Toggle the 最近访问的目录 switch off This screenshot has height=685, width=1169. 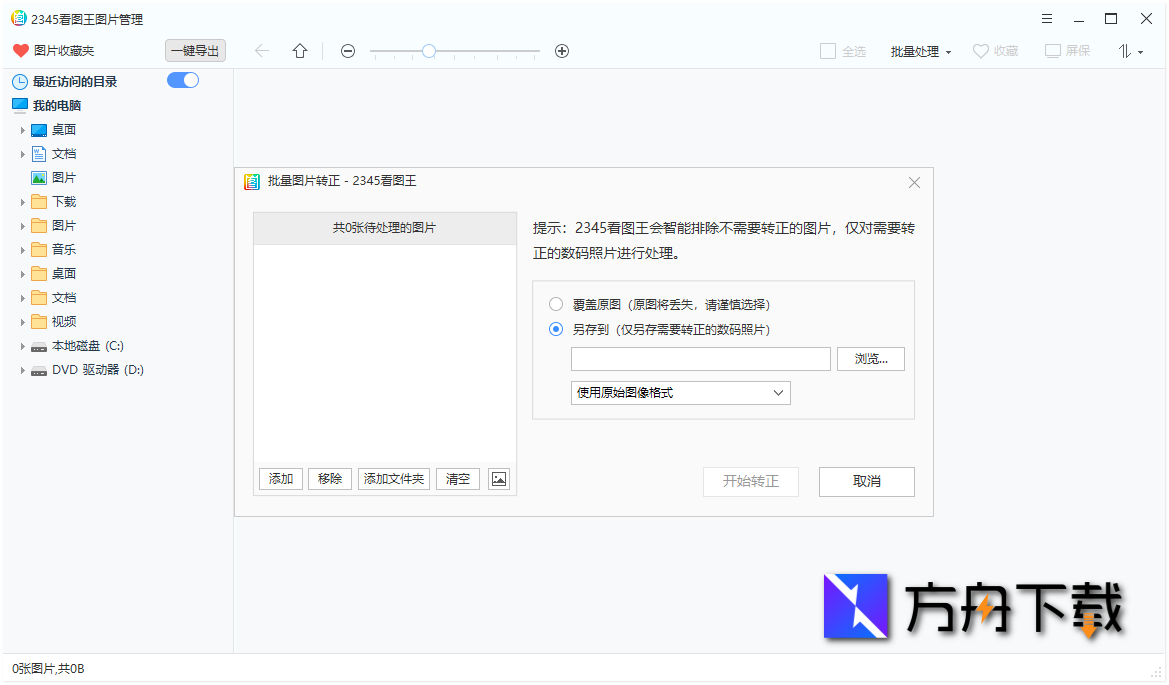click(x=183, y=80)
